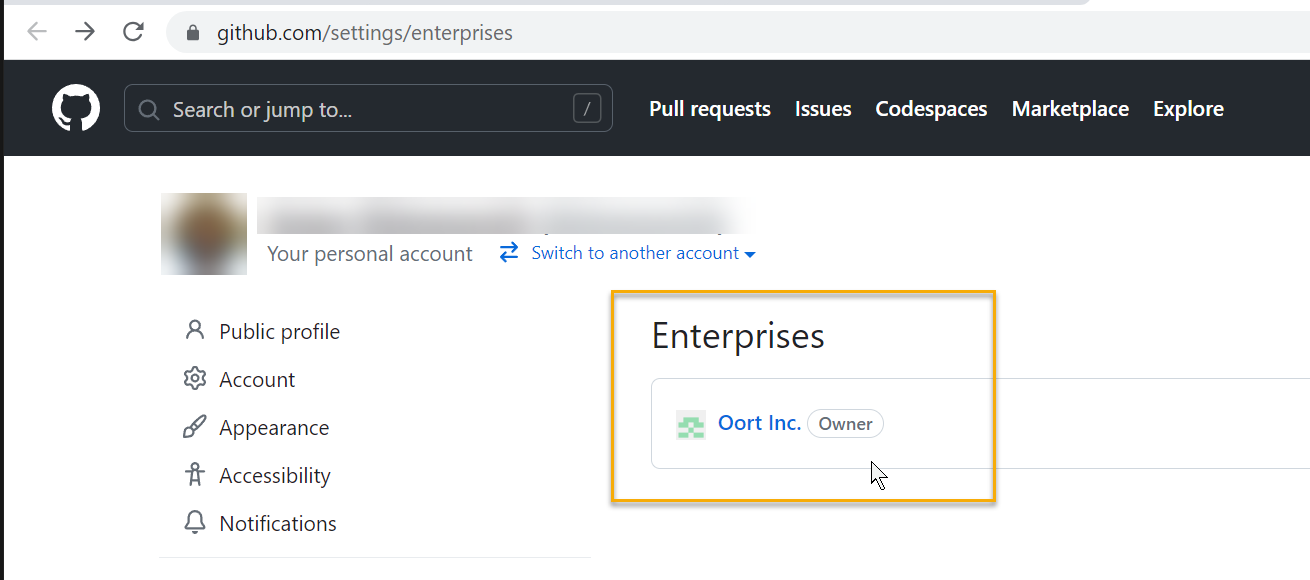Open the Explore header link
This screenshot has height=580, width=1310.
click(x=1188, y=109)
